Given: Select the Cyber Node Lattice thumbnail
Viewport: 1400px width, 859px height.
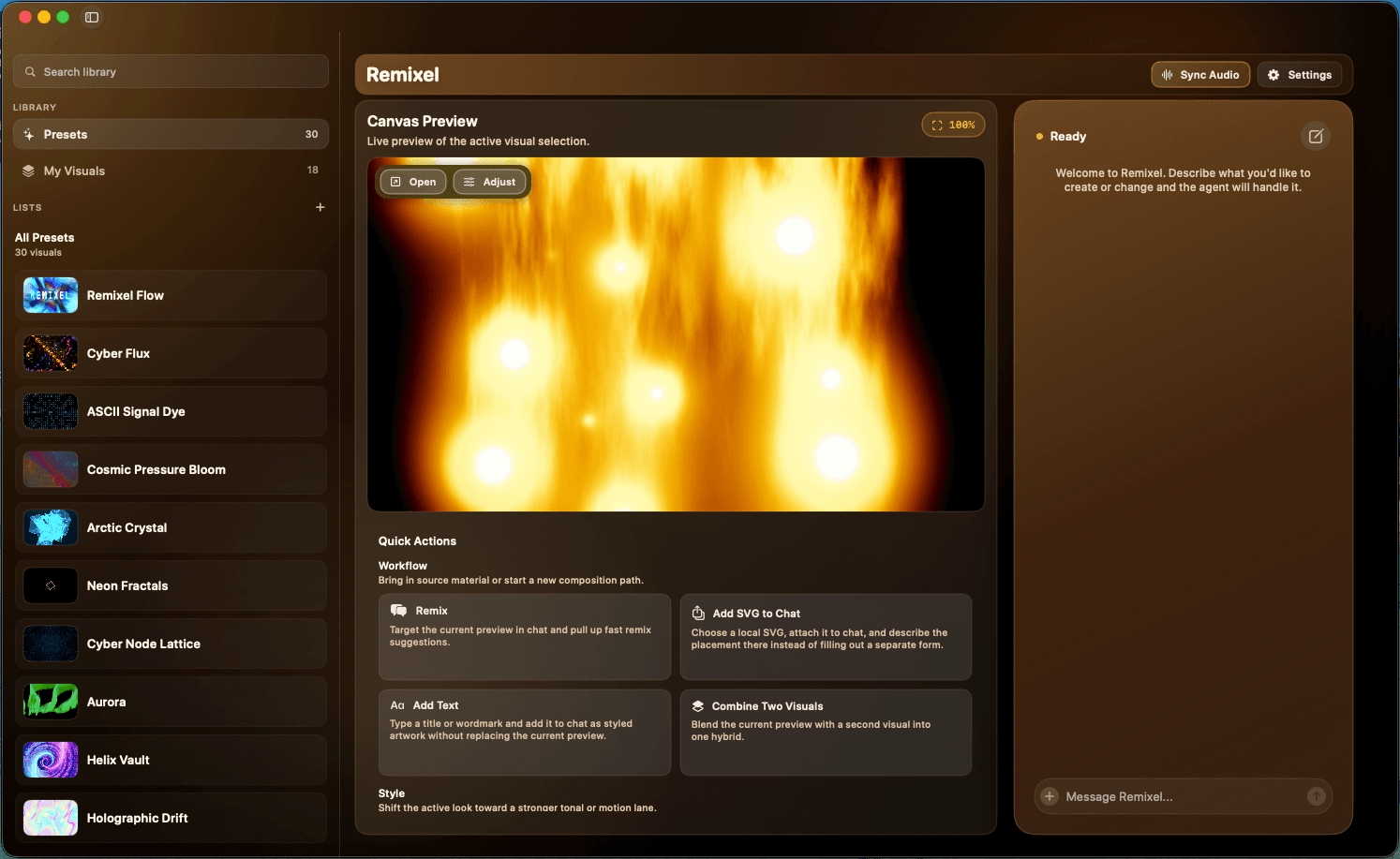Looking at the screenshot, I should pos(51,644).
